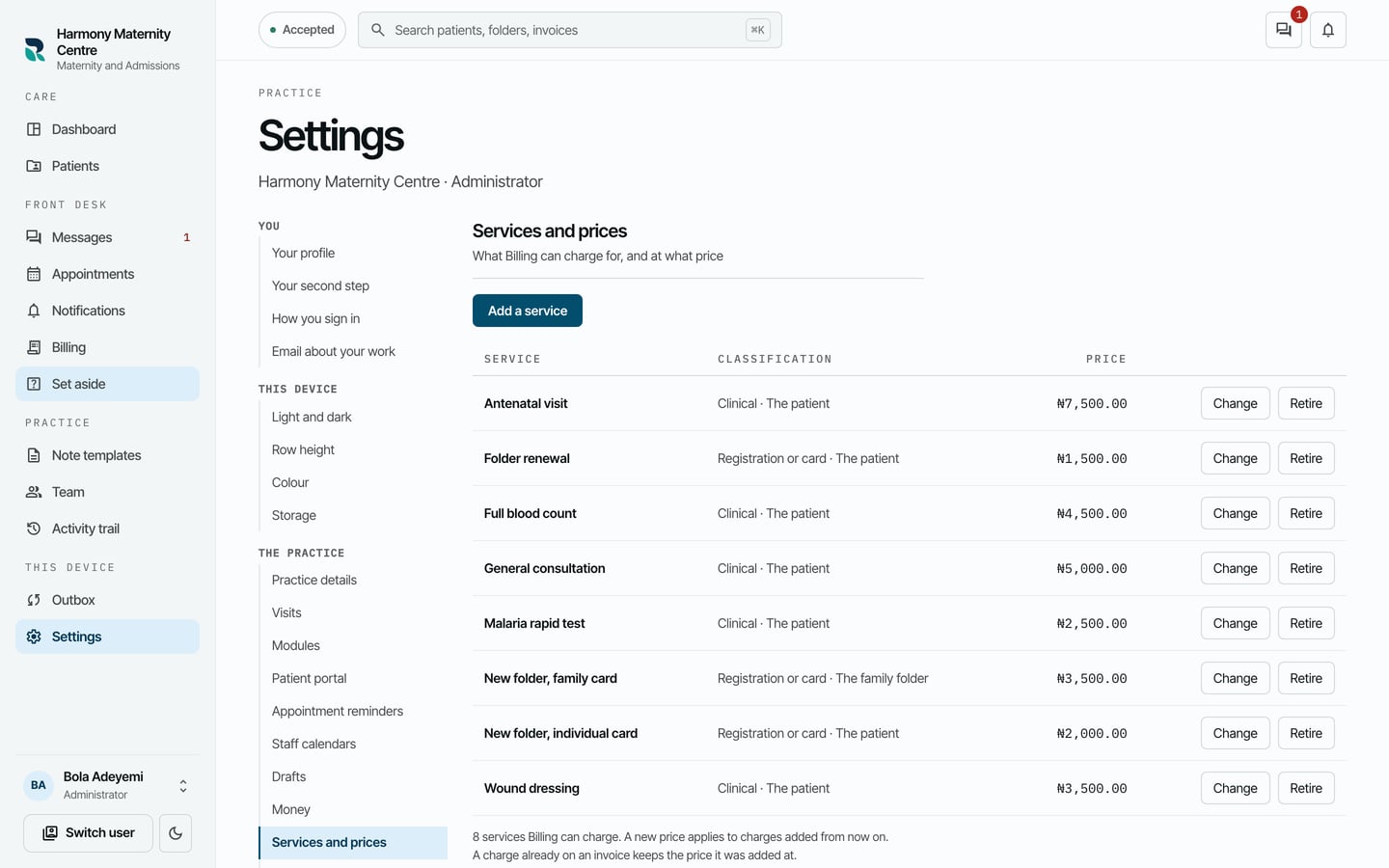Retire the Folder renewal service
This screenshot has height=868, width=1389.
point(1306,458)
